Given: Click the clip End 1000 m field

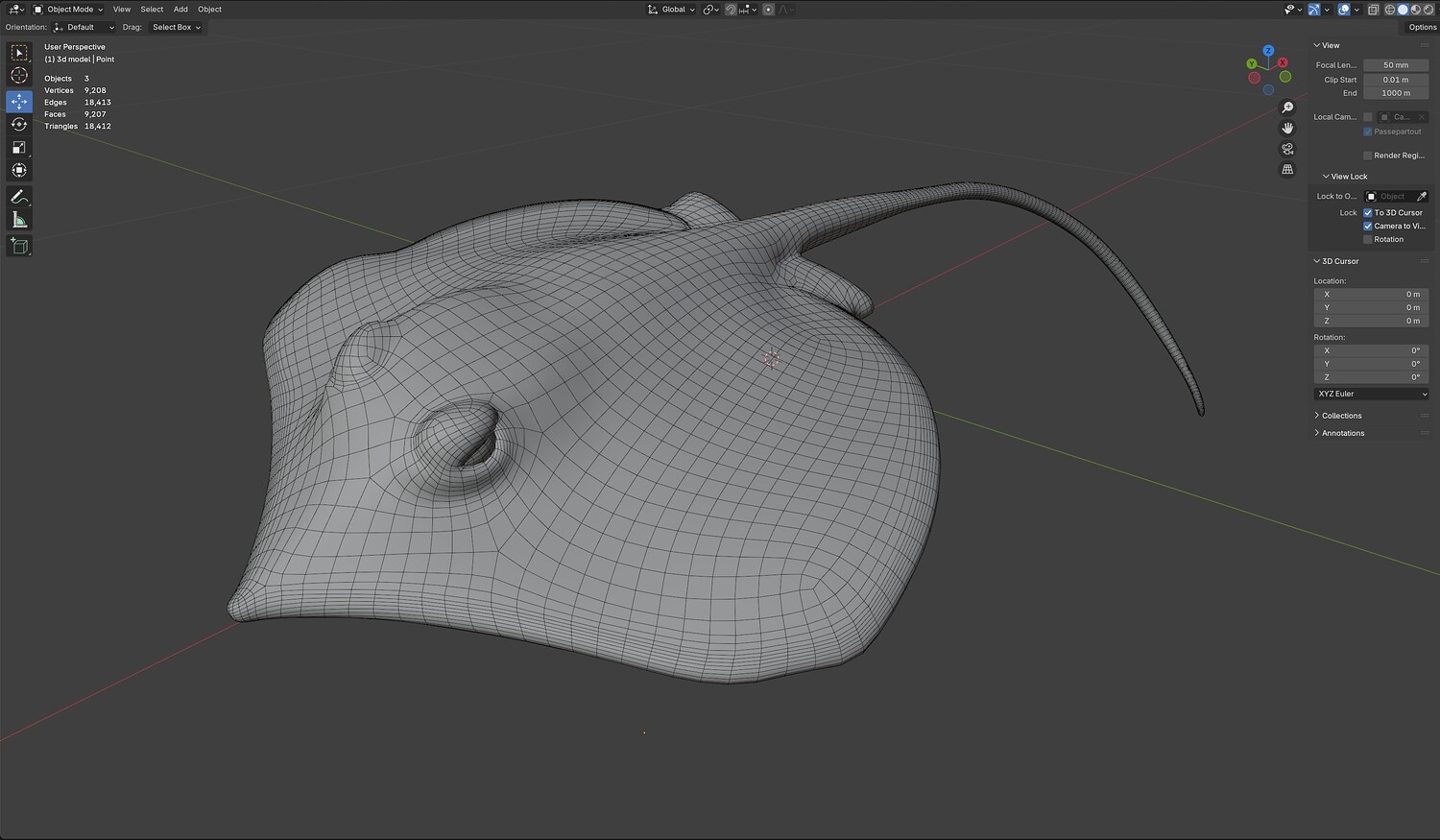Looking at the screenshot, I should click(x=1396, y=93).
